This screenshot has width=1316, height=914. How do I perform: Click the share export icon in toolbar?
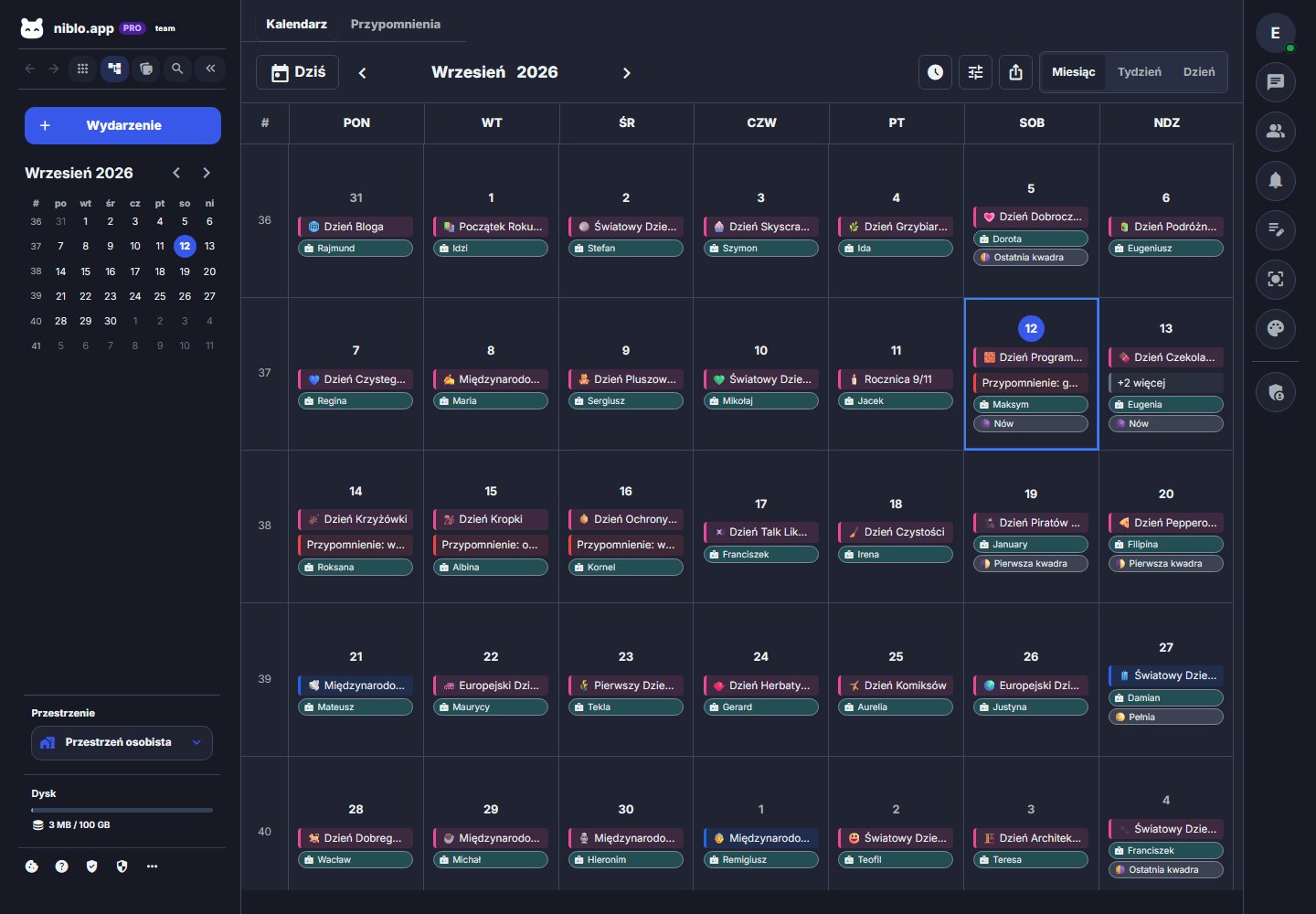point(1015,72)
